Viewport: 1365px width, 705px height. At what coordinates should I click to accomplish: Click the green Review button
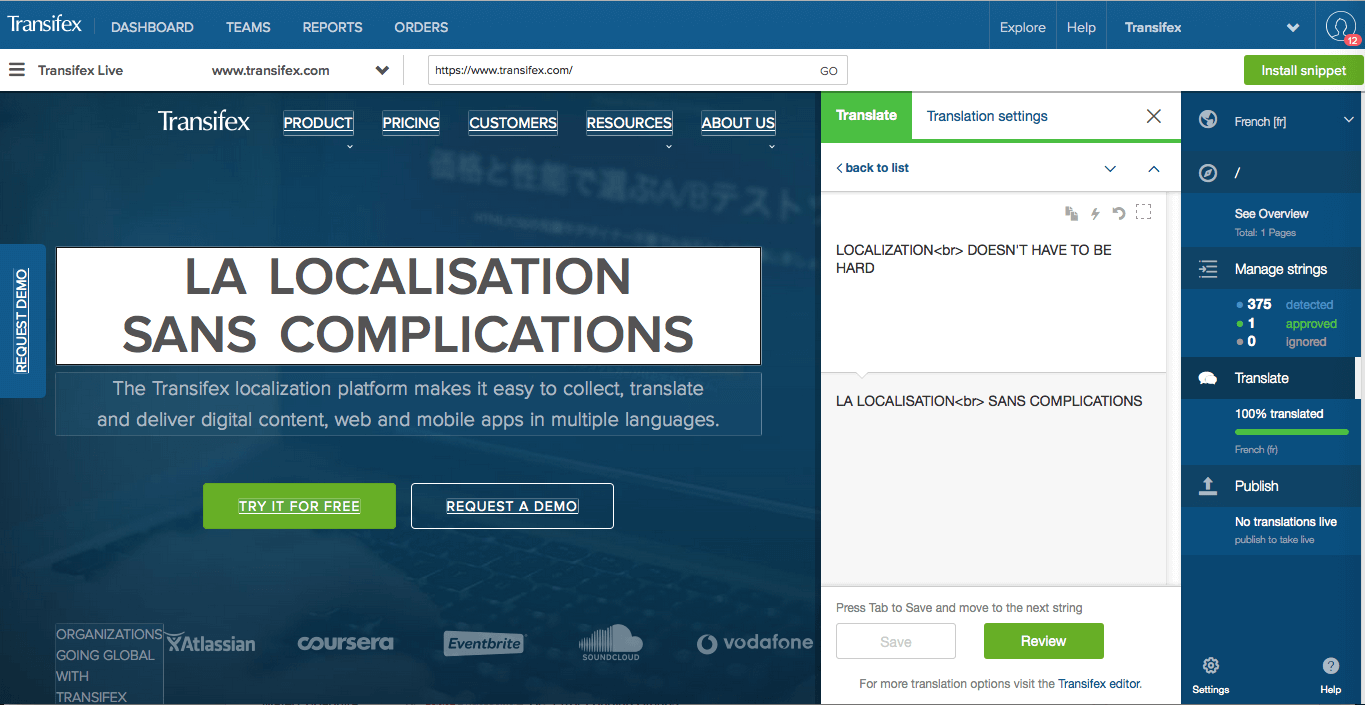tap(1043, 641)
